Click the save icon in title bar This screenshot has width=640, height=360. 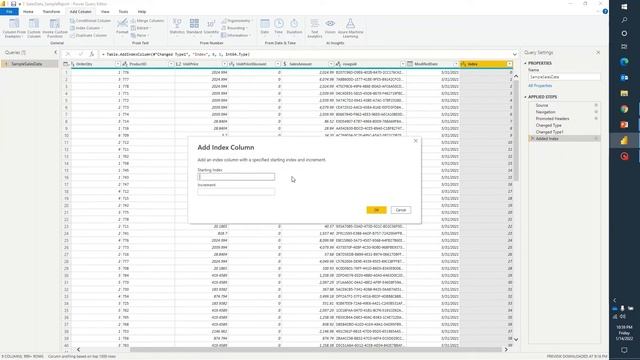coord(13,4)
